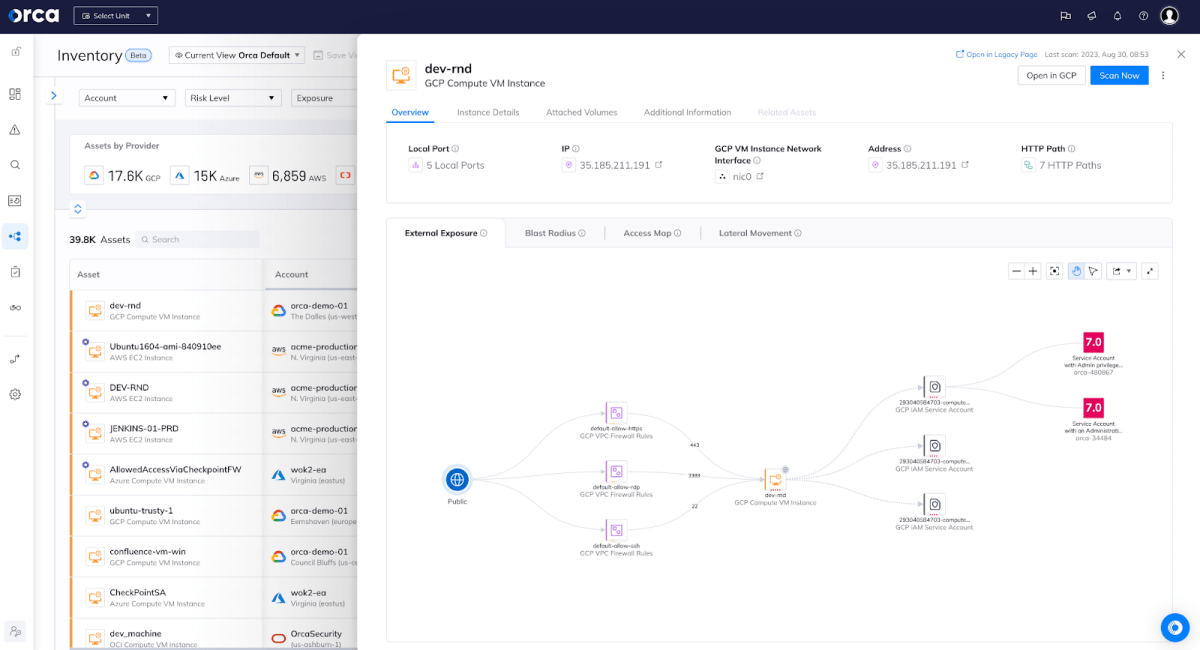Click the lock icon in left sidebar

coord(15,52)
